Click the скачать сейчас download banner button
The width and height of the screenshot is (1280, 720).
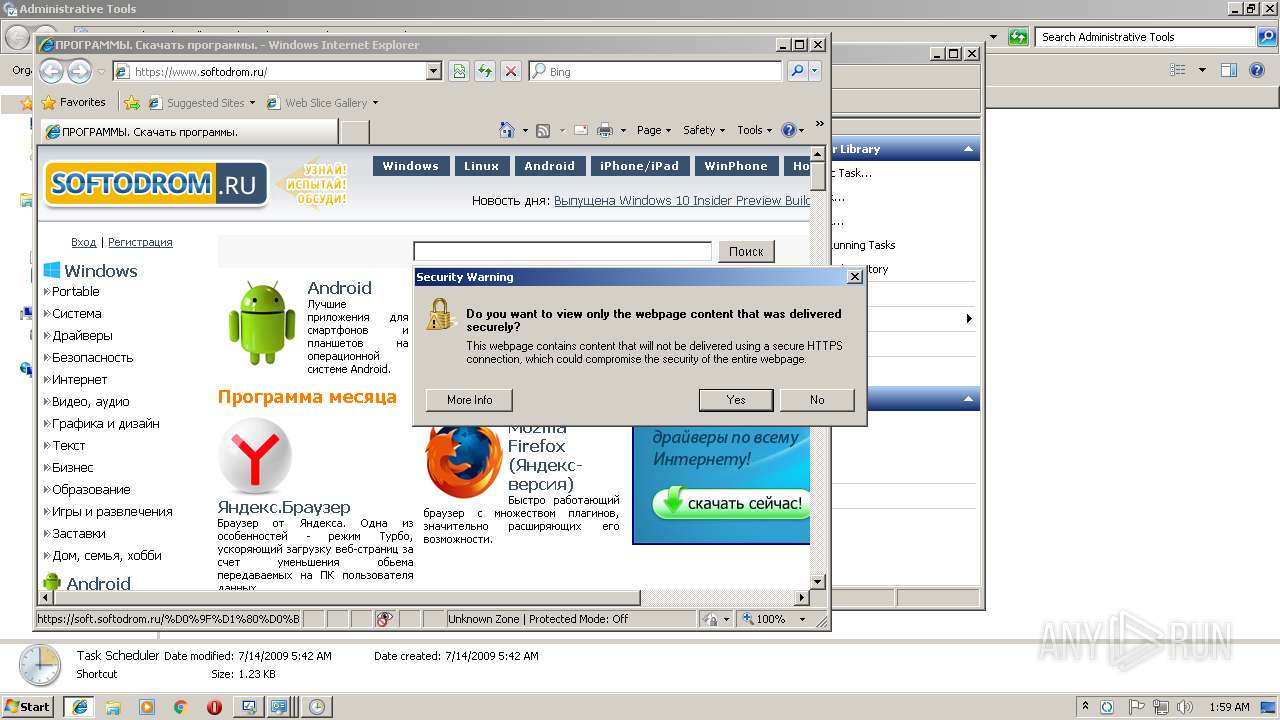tap(730, 502)
